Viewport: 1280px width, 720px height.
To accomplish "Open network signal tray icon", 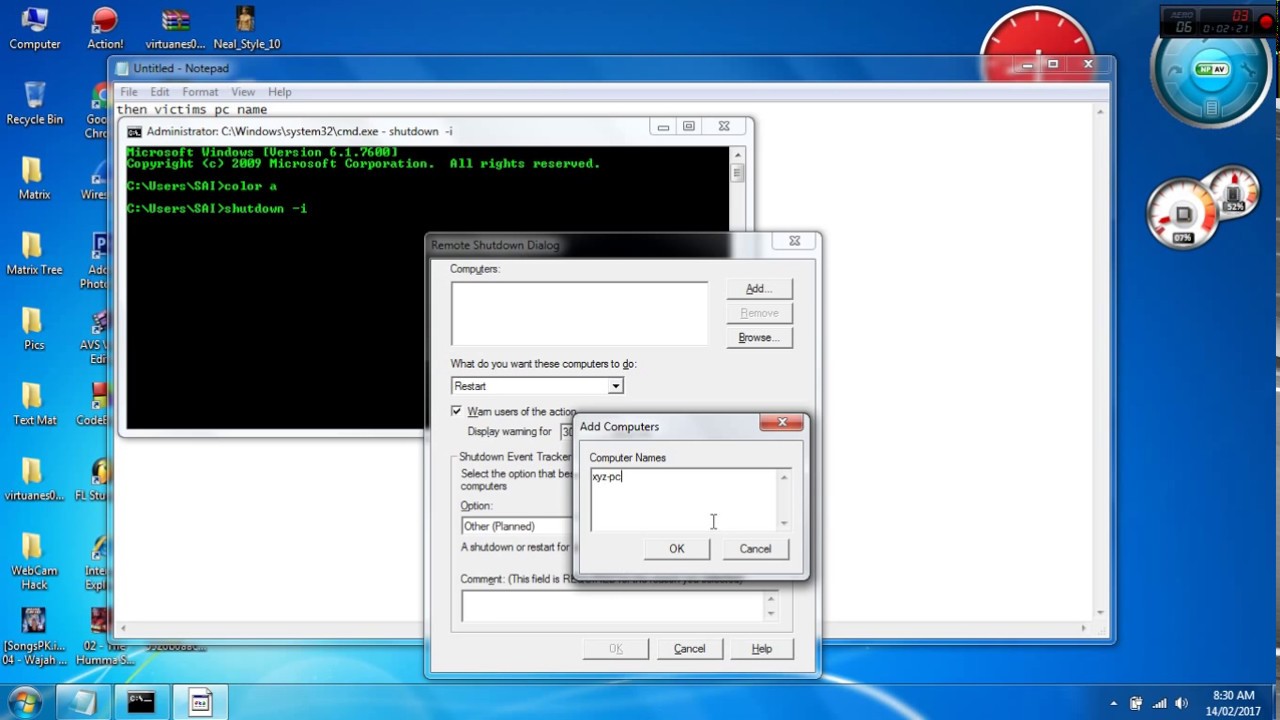I will click(1159, 703).
